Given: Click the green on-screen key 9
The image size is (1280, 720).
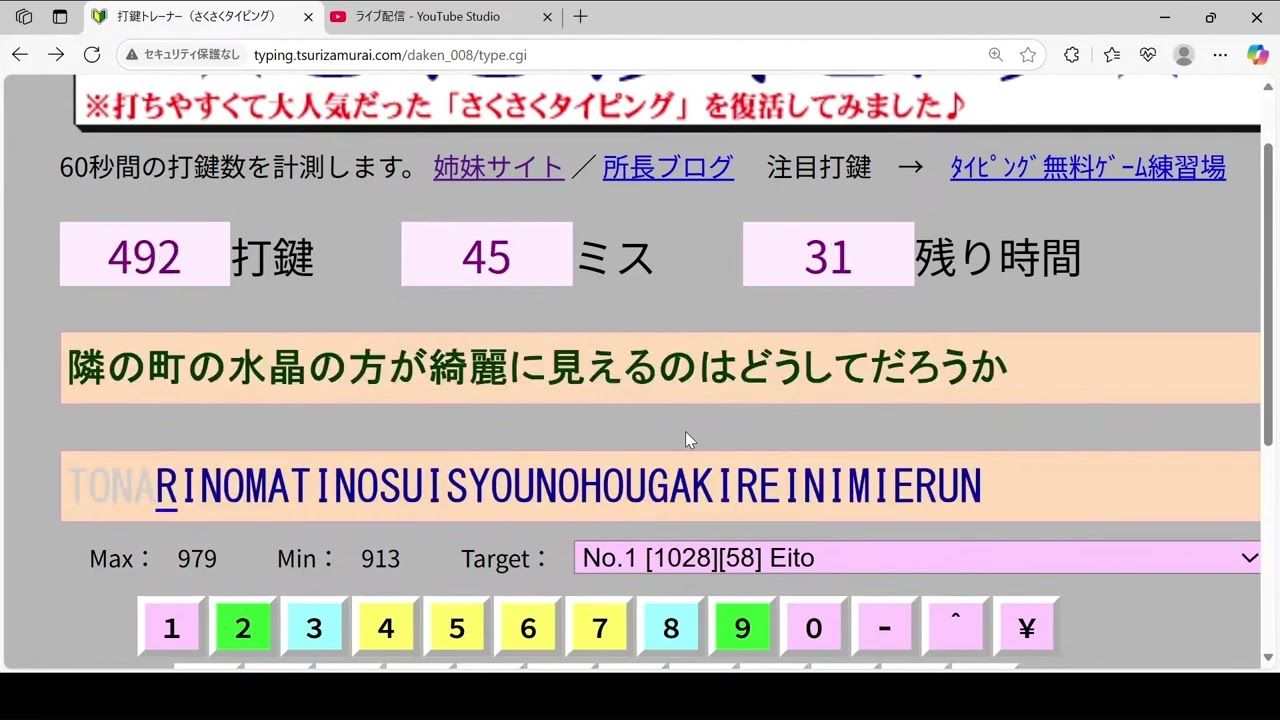Looking at the screenshot, I should pos(742,628).
